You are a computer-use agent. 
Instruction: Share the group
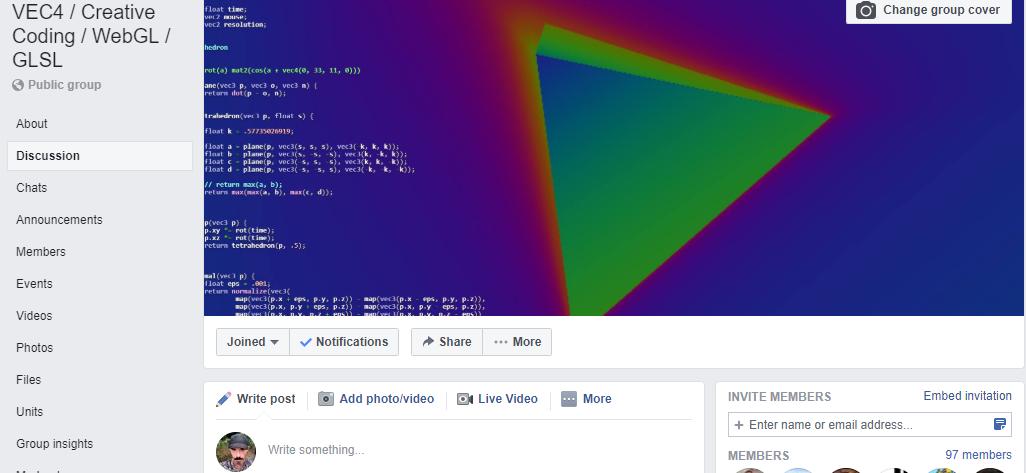[x=447, y=342]
